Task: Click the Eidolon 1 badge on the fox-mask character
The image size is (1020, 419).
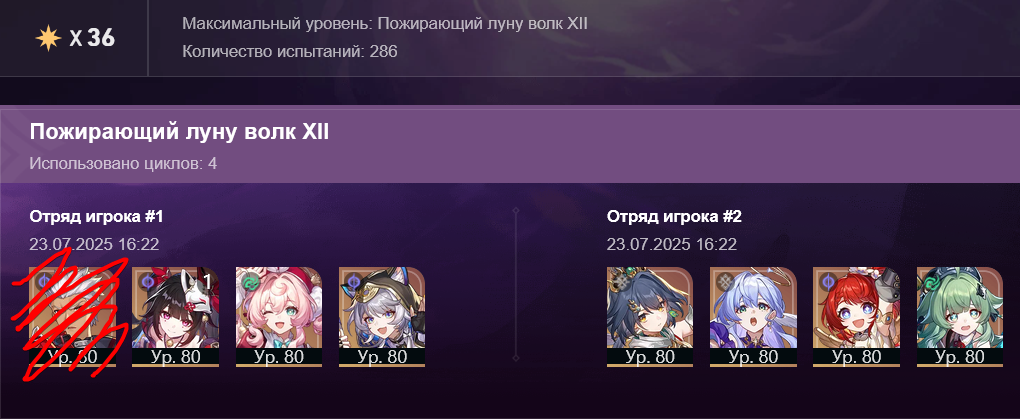Action: coord(208,280)
